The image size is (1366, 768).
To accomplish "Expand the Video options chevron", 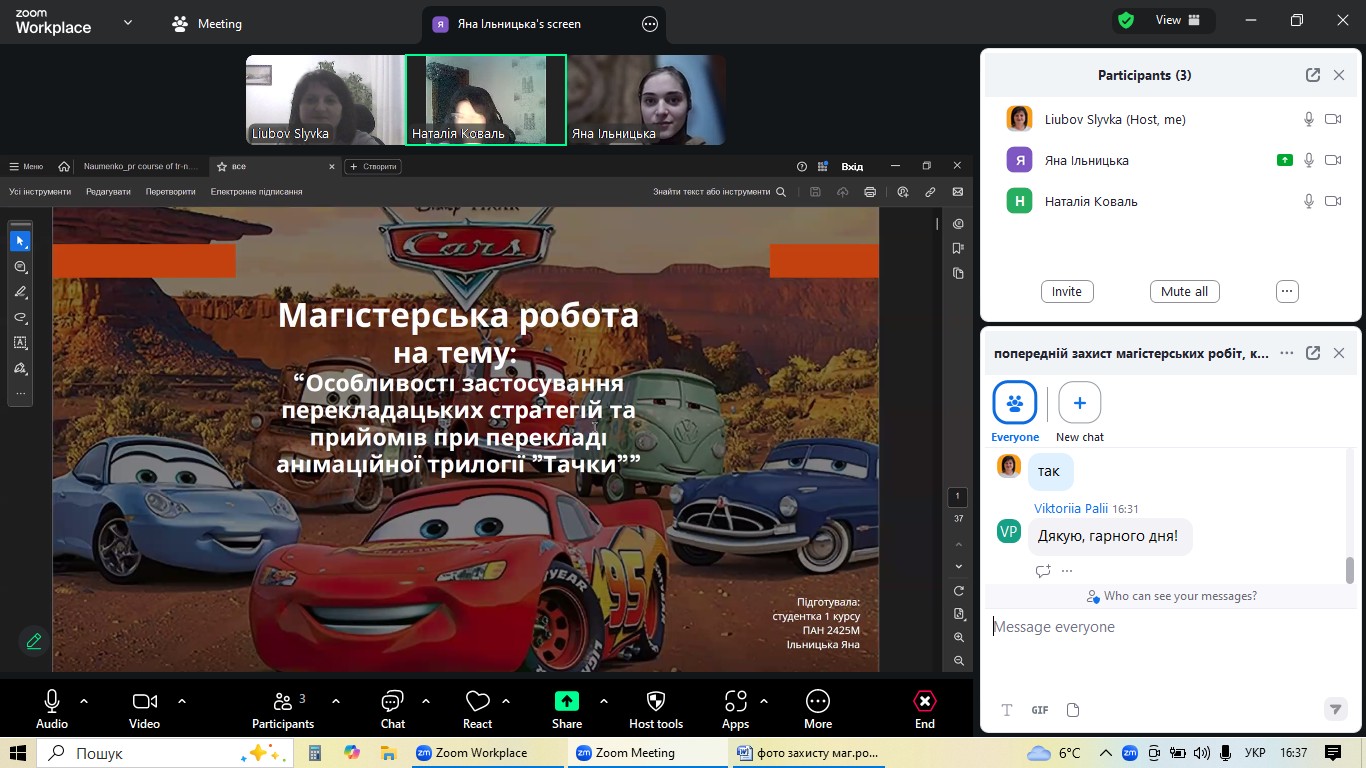I will point(182,701).
